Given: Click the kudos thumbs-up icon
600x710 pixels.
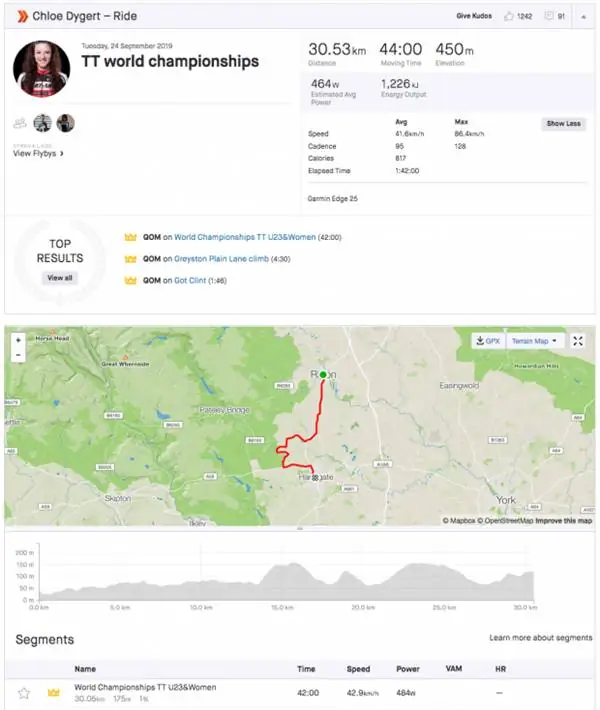Looking at the screenshot, I should coord(509,16).
